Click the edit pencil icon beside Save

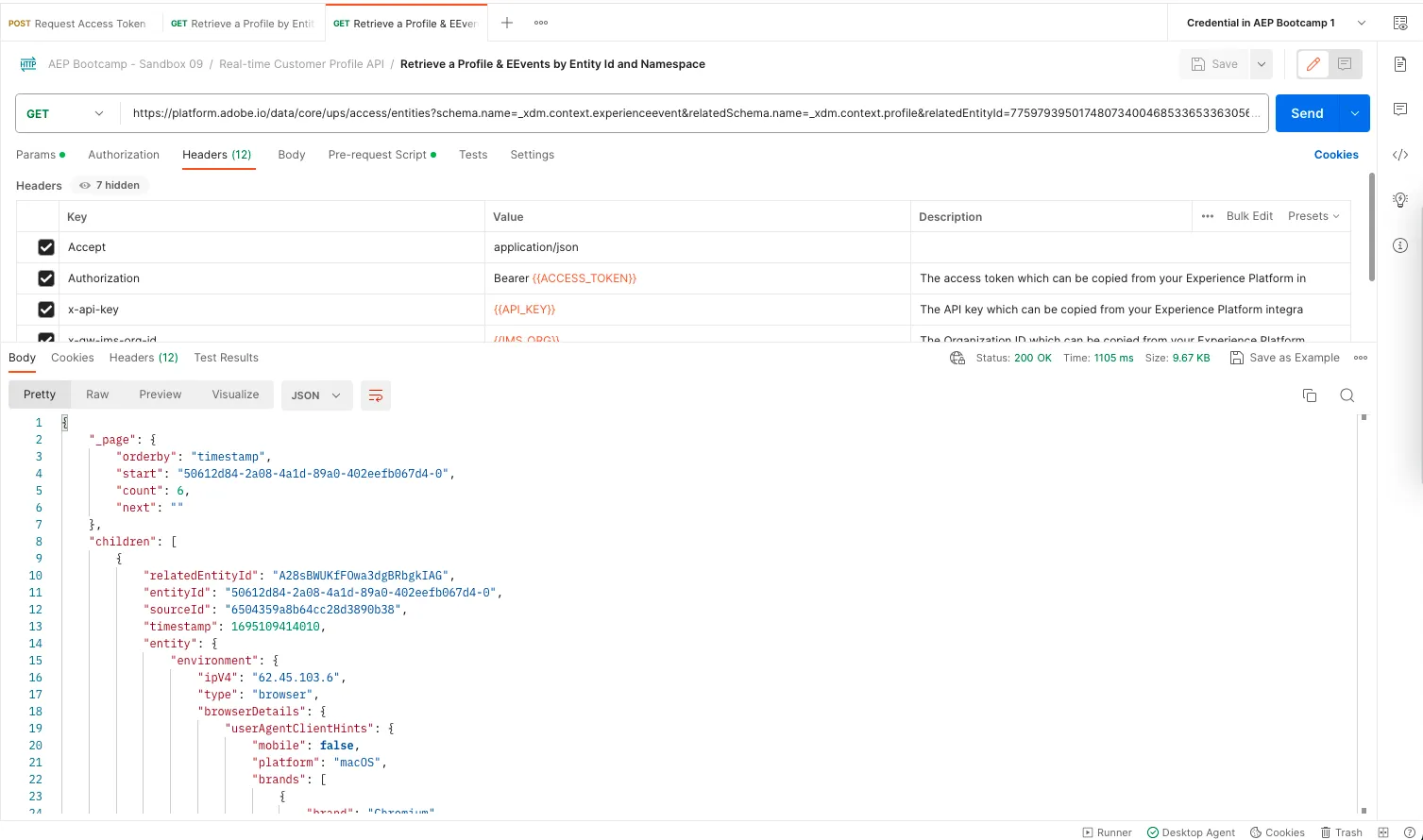click(1313, 64)
